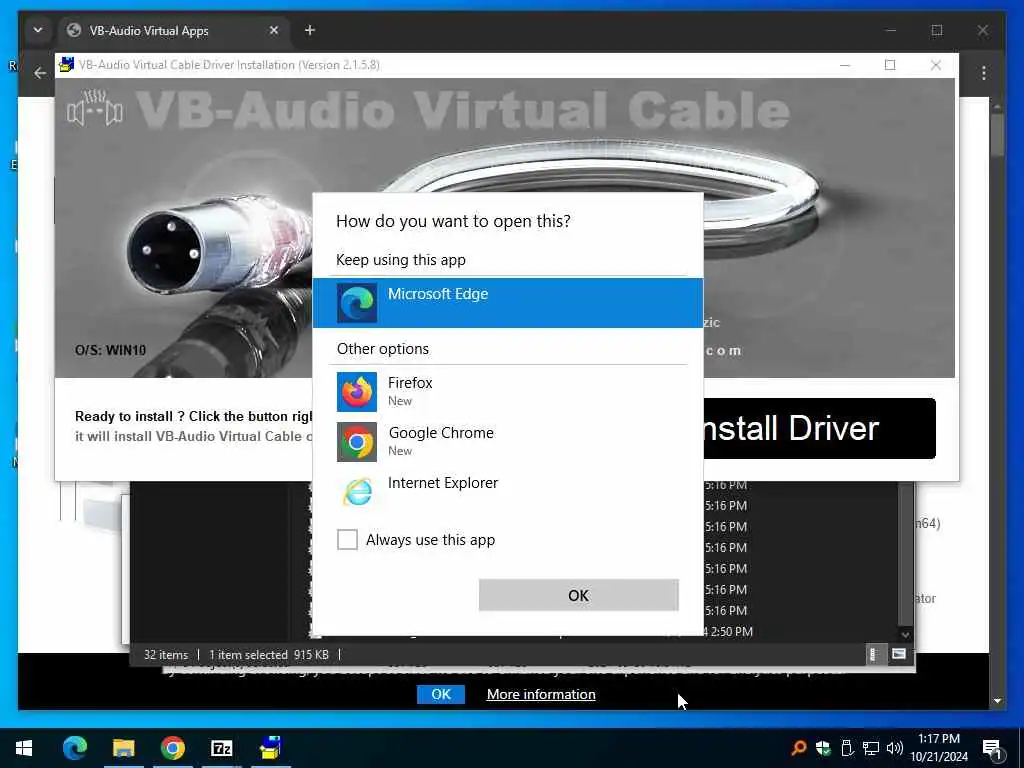Click the Safely Remove Hardware tray icon

coord(847,748)
